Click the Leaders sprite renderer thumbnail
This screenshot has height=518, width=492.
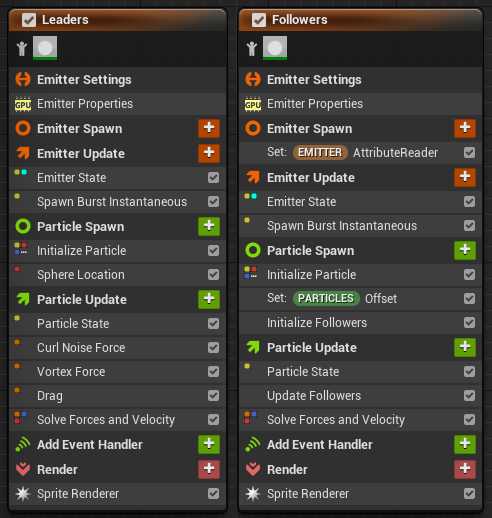click(45, 48)
